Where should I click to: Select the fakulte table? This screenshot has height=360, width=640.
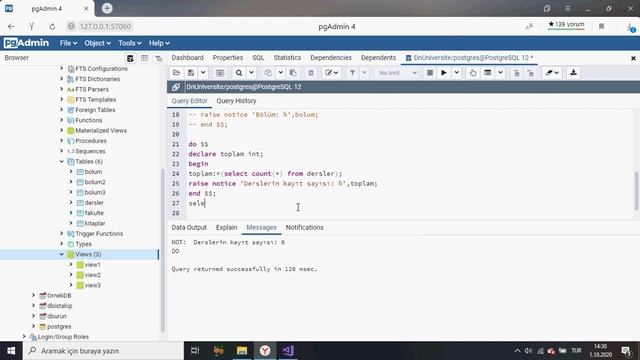[94, 213]
